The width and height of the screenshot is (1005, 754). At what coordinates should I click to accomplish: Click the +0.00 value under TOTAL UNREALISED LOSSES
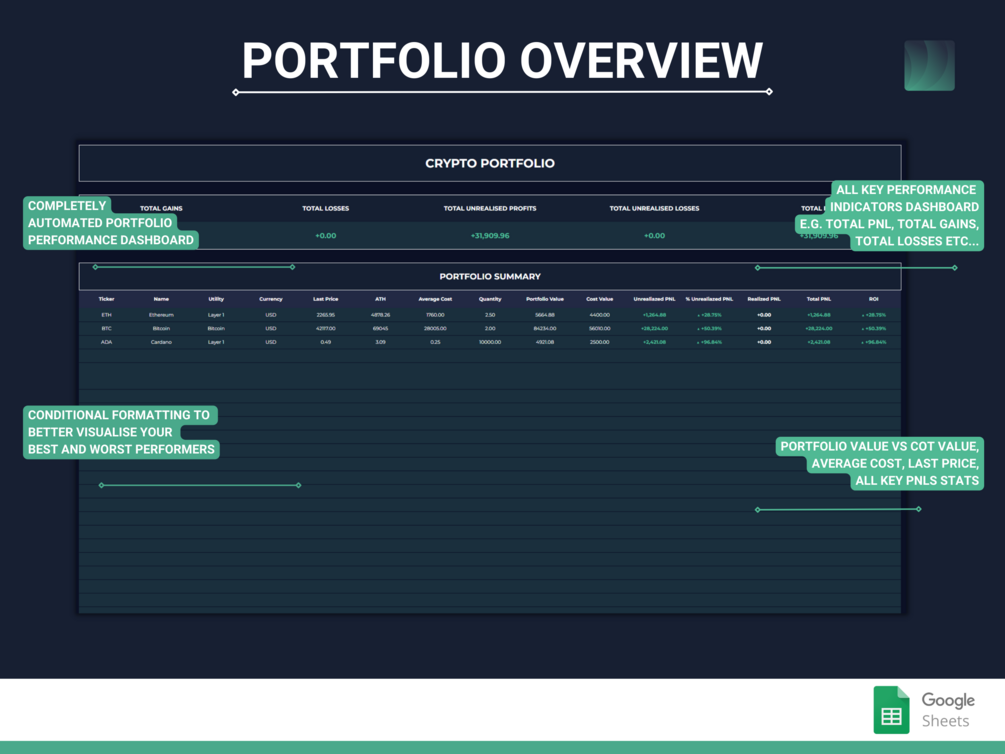click(x=654, y=235)
